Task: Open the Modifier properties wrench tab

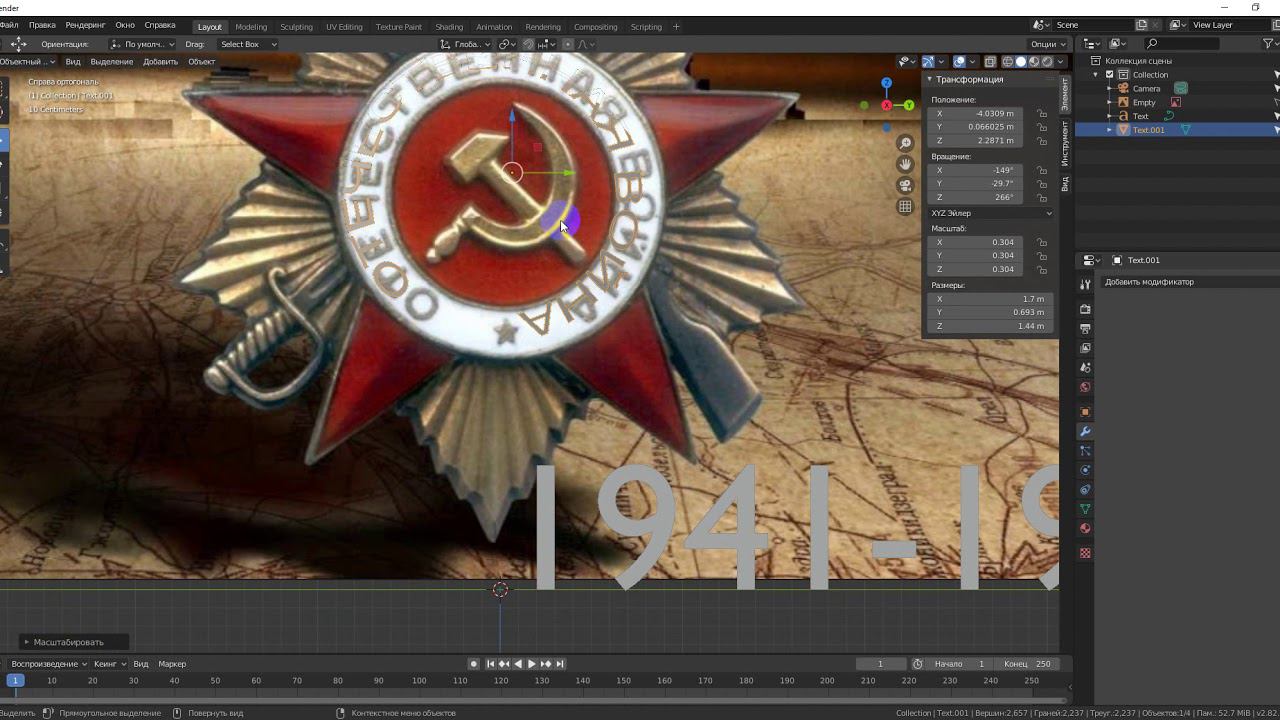Action: (x=1085, y=431)
